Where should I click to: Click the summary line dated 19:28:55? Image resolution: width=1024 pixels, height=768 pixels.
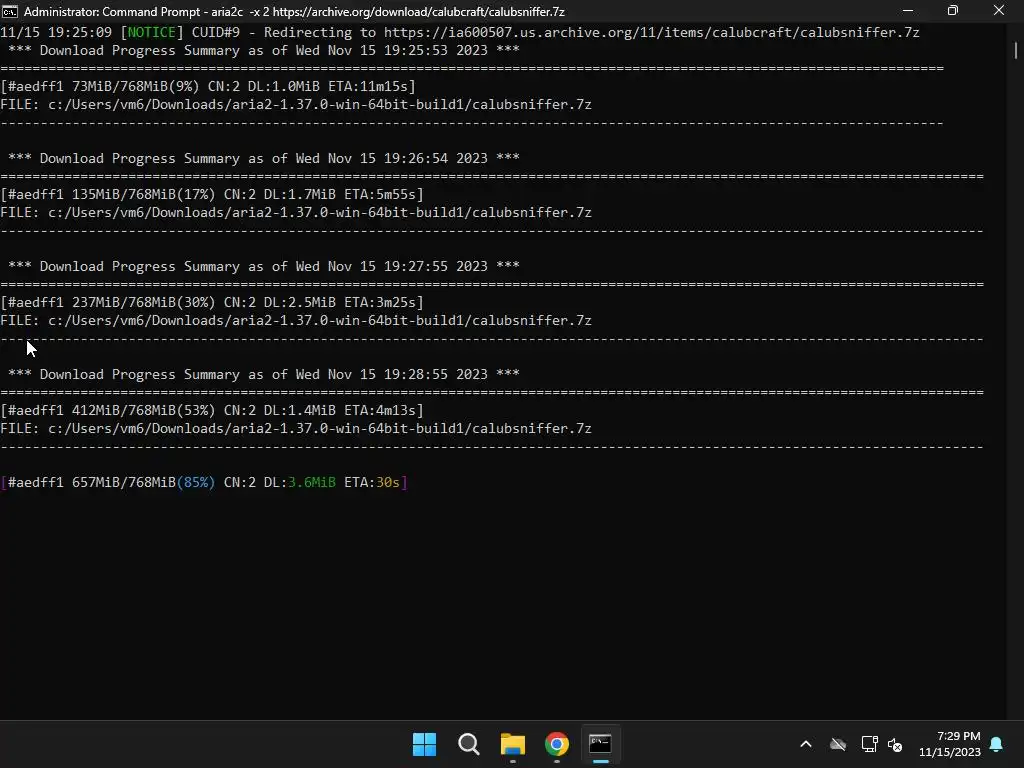point(264,374)
